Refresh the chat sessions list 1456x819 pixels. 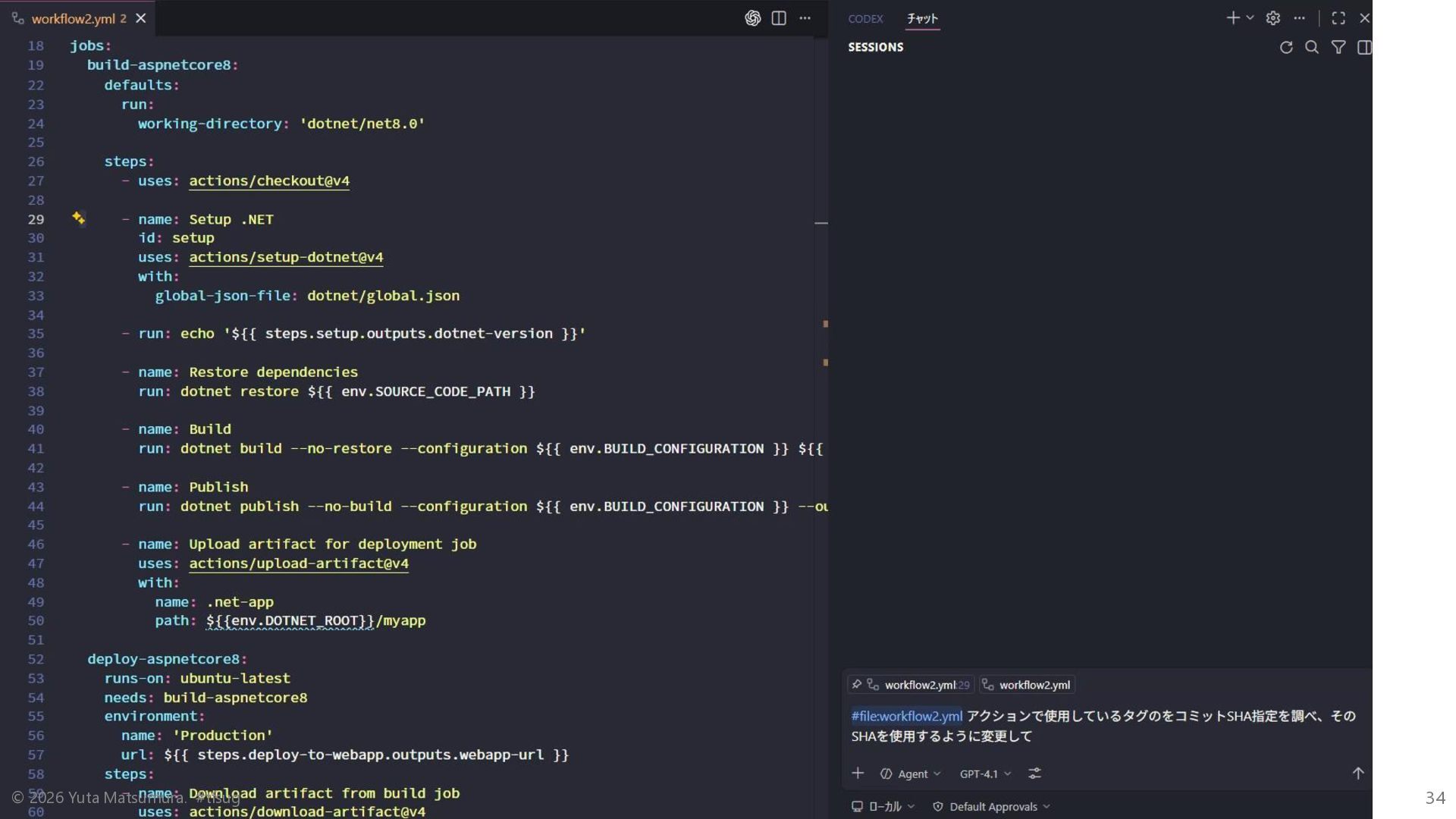1286,48
